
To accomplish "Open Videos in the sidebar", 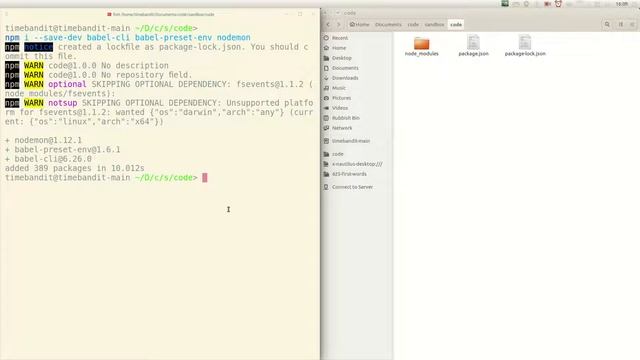I will pyautogui.click(x=340, y=108).
